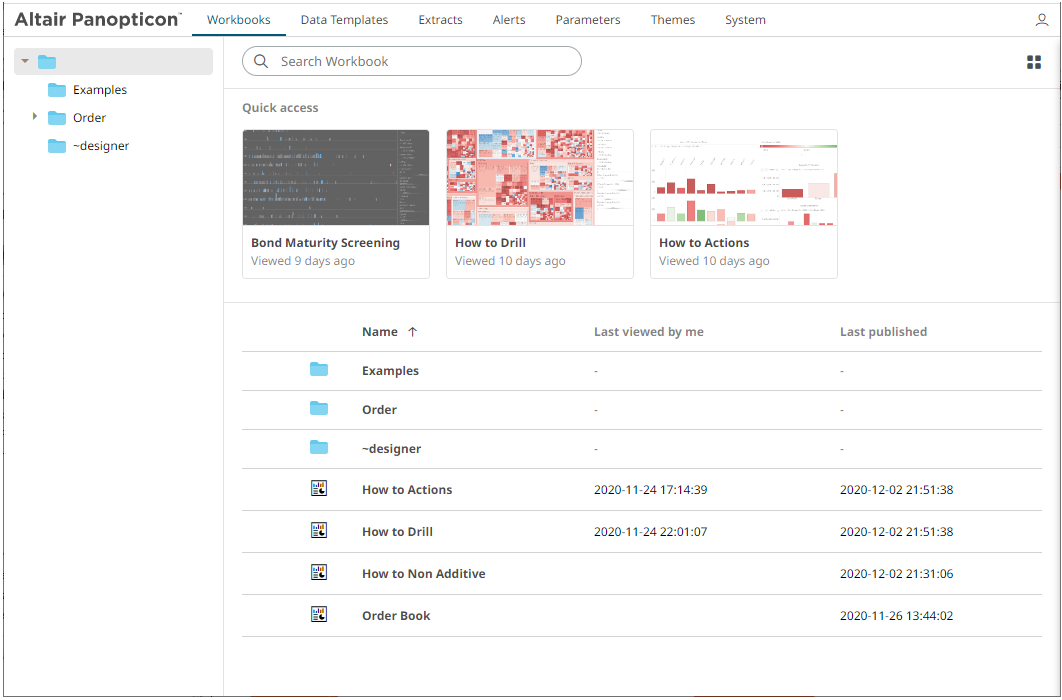Switch to the Data Templates tab

pos(344,19)
